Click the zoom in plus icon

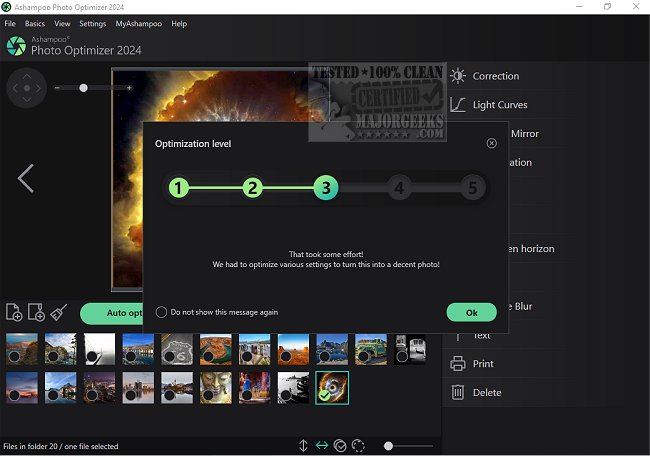click(129, 88)
